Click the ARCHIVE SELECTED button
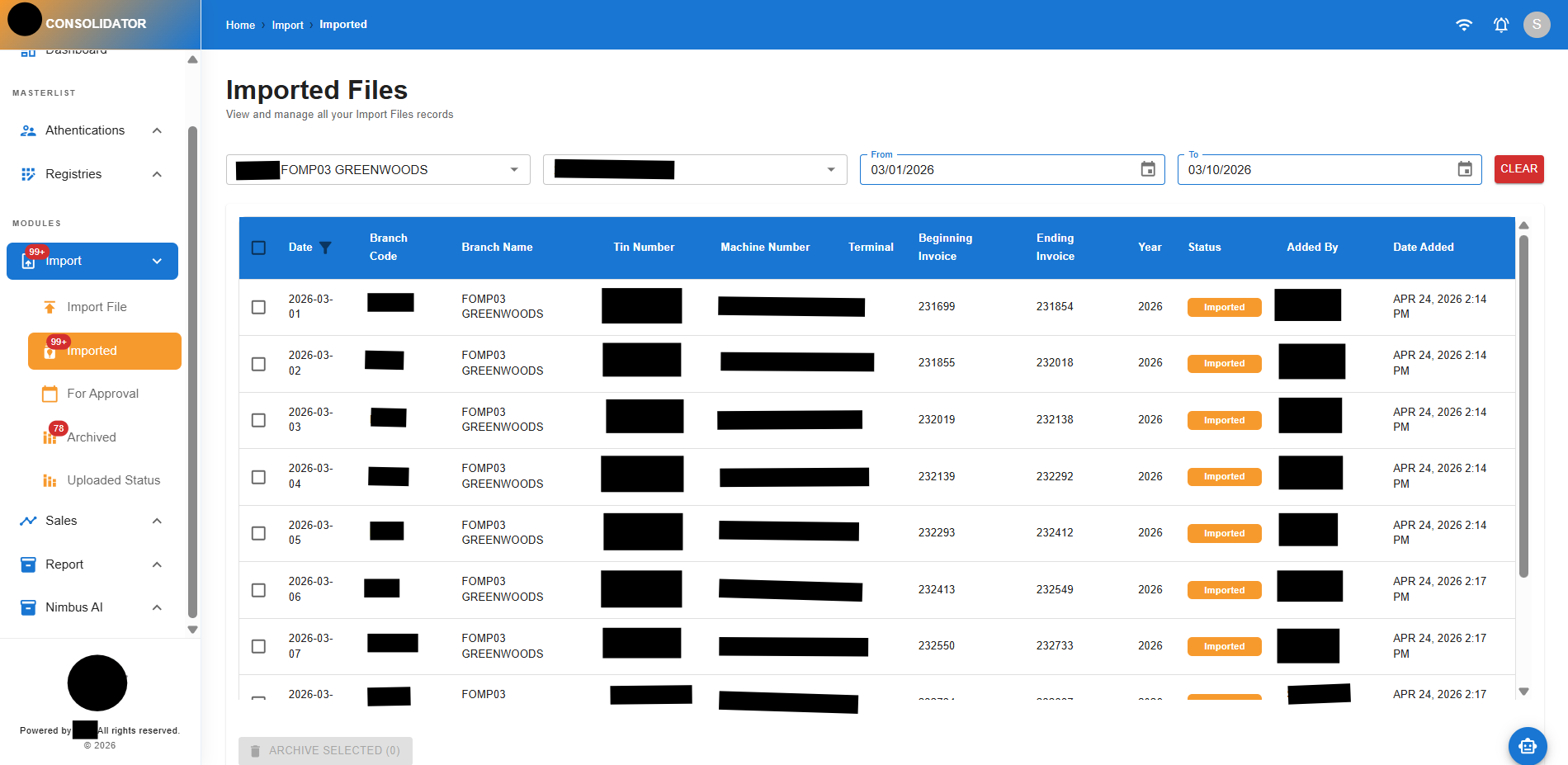Screen dimensions: 1568x765 [325, 750]
